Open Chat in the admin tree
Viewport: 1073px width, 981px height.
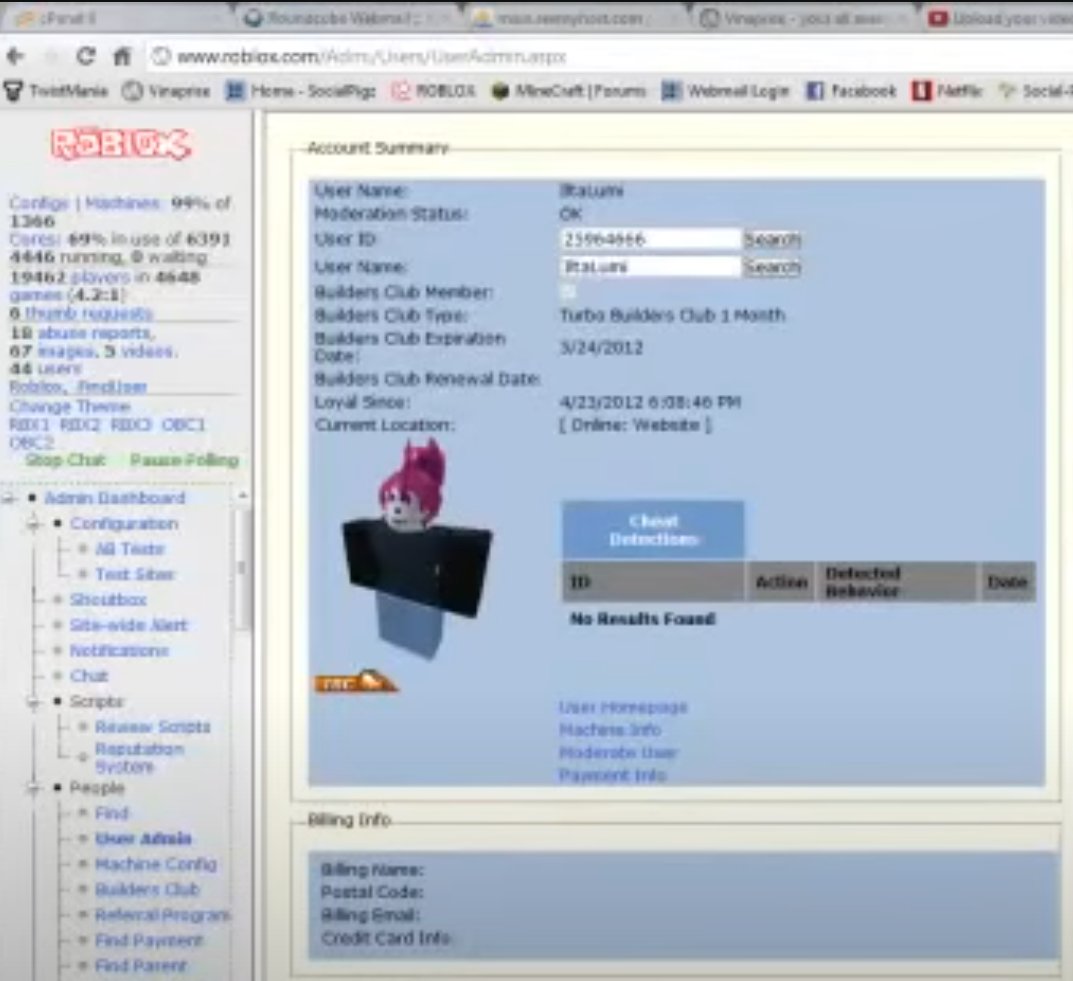pyautogui.click(x=89, y=676)
